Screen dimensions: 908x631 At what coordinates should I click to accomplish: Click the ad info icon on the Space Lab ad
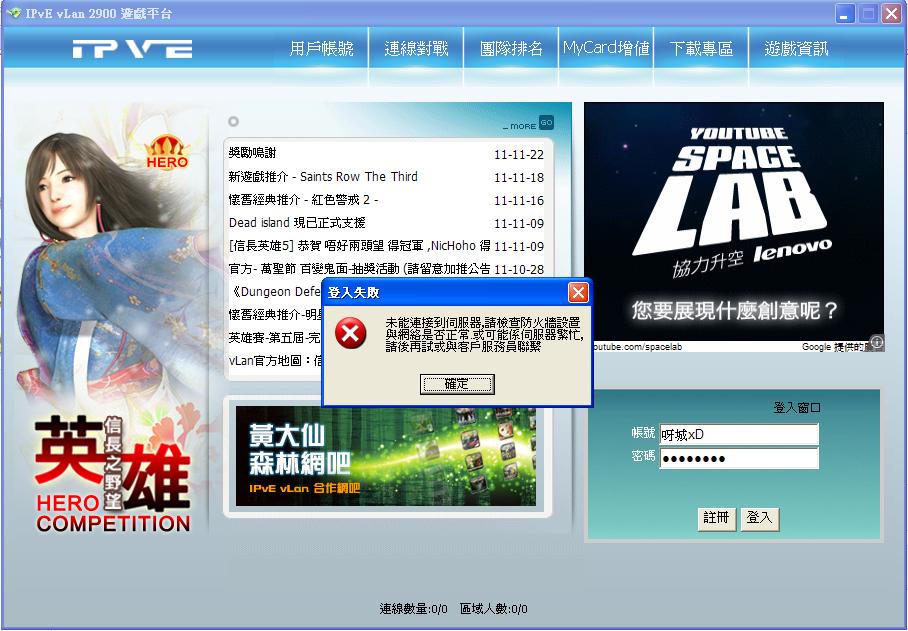point(877,342)
